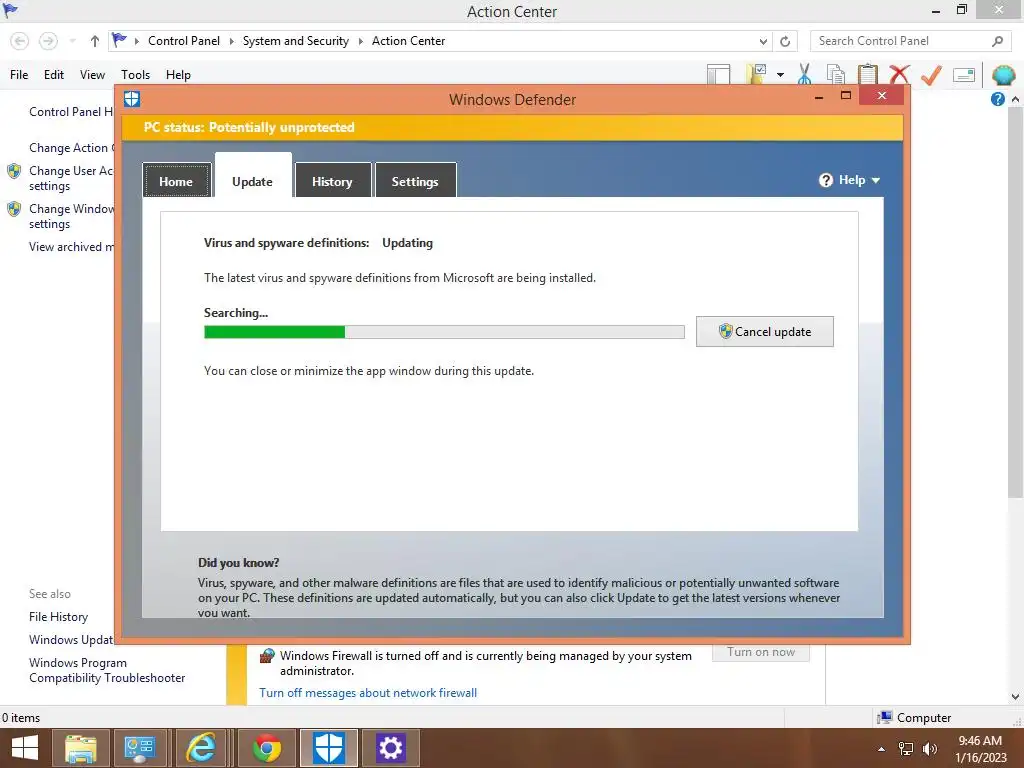Expand the address bar history dropdown
The image size is (1024, 768).
pos(763,41)
